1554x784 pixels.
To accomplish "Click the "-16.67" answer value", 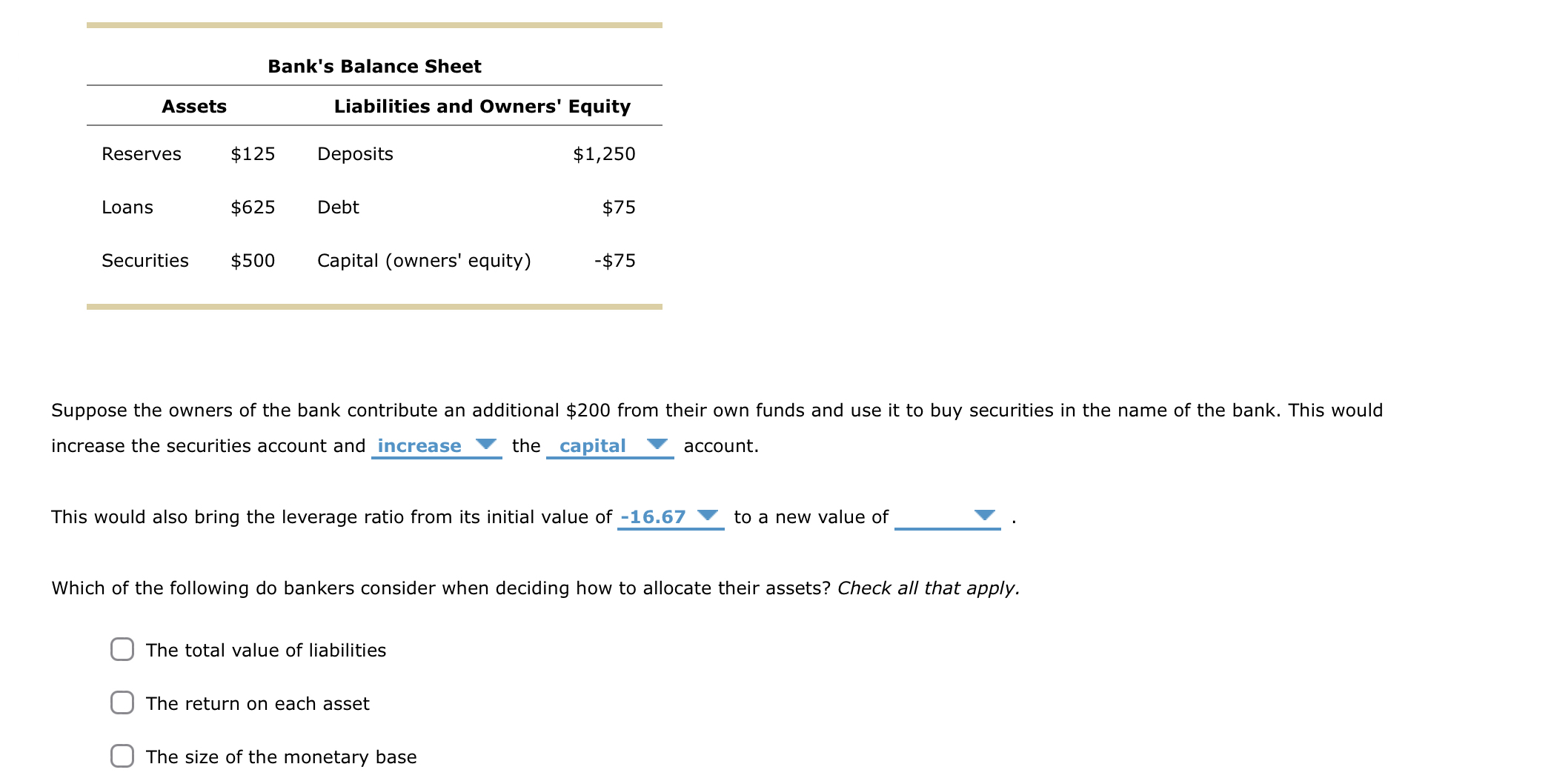I will (x=652, y=517).
